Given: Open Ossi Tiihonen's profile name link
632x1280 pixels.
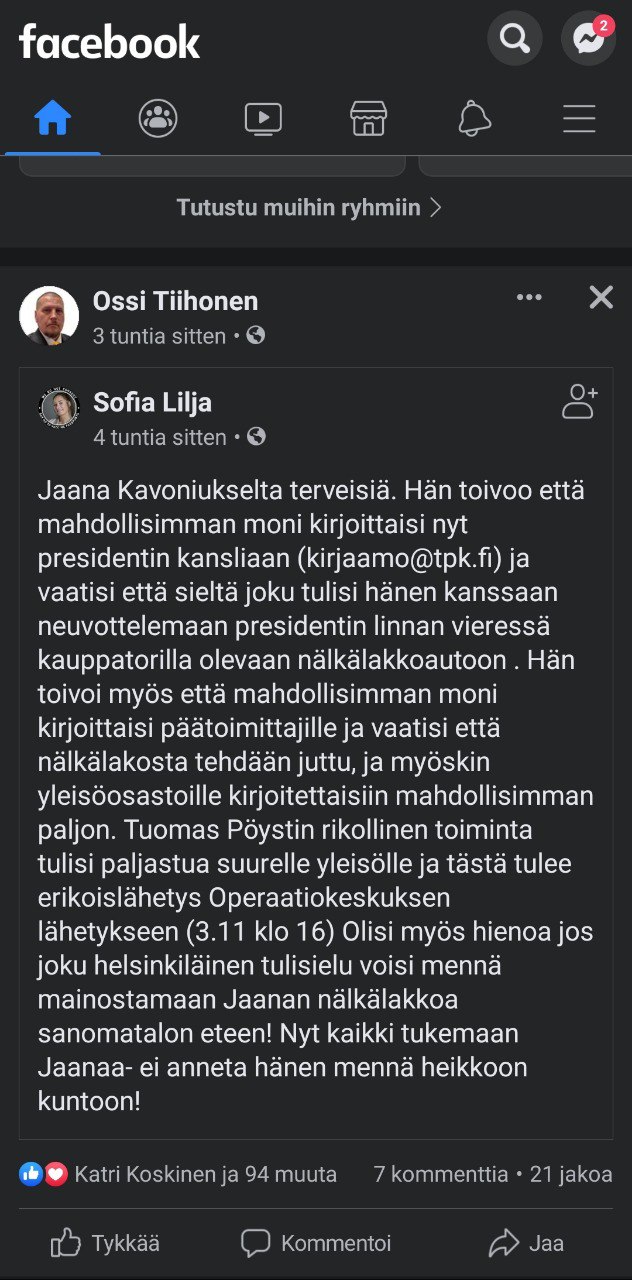Looking at the screenshot, I should coord(175,301).
